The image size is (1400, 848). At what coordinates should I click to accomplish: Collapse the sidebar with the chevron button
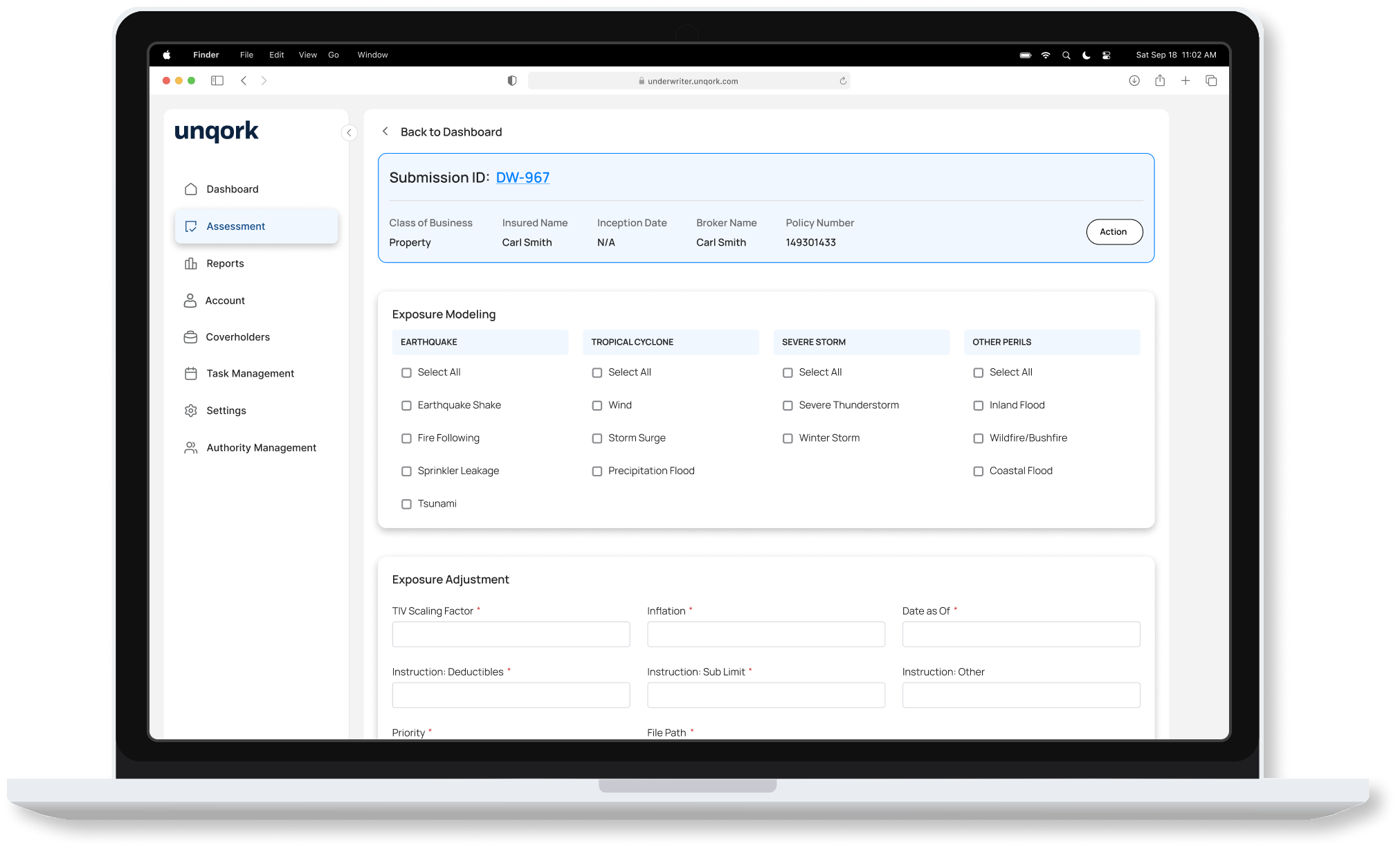tap(349, 133)
